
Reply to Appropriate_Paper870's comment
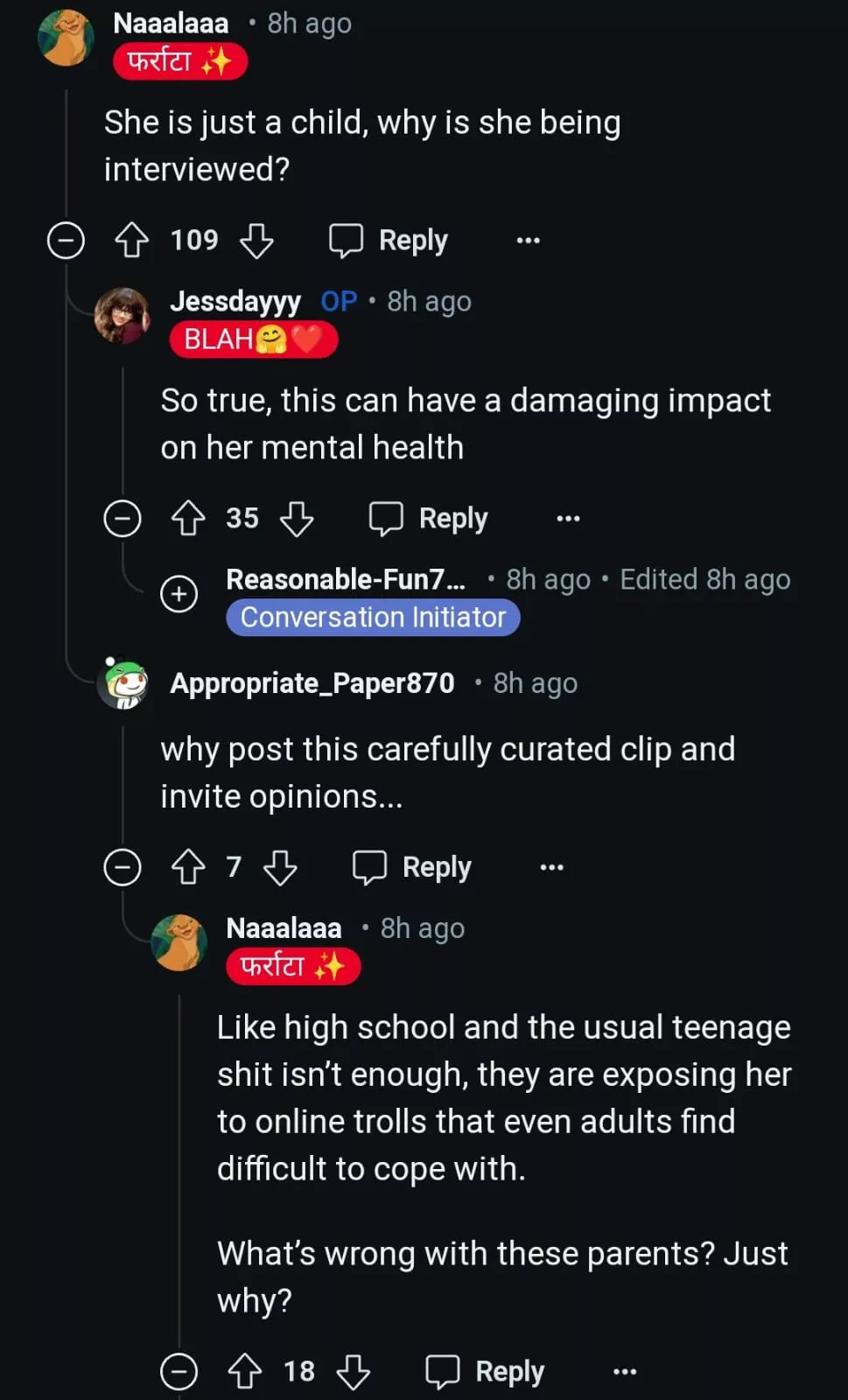[x=412, y=867]
